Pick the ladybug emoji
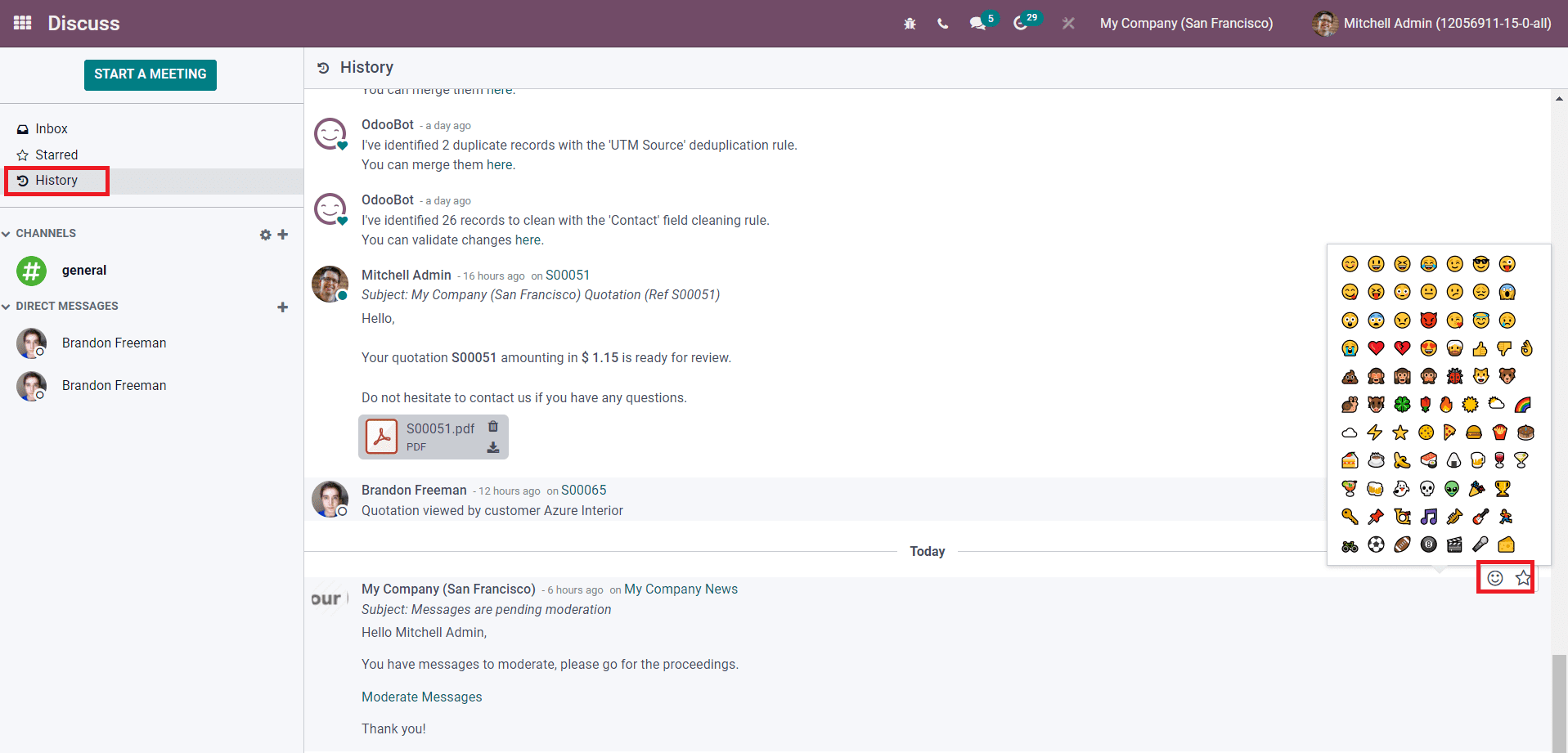 pyautogui.click(x=1454, y=376)
